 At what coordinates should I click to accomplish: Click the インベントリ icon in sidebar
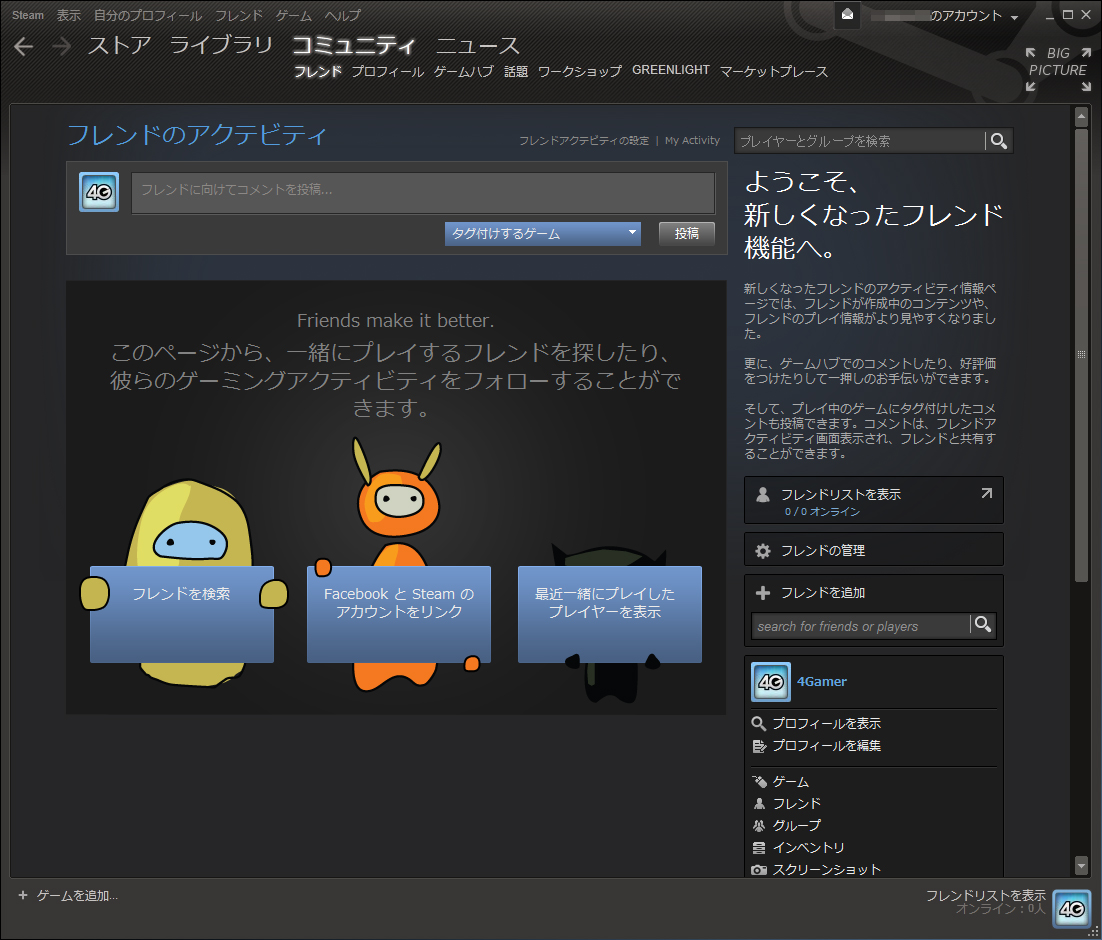coord(759,847)
